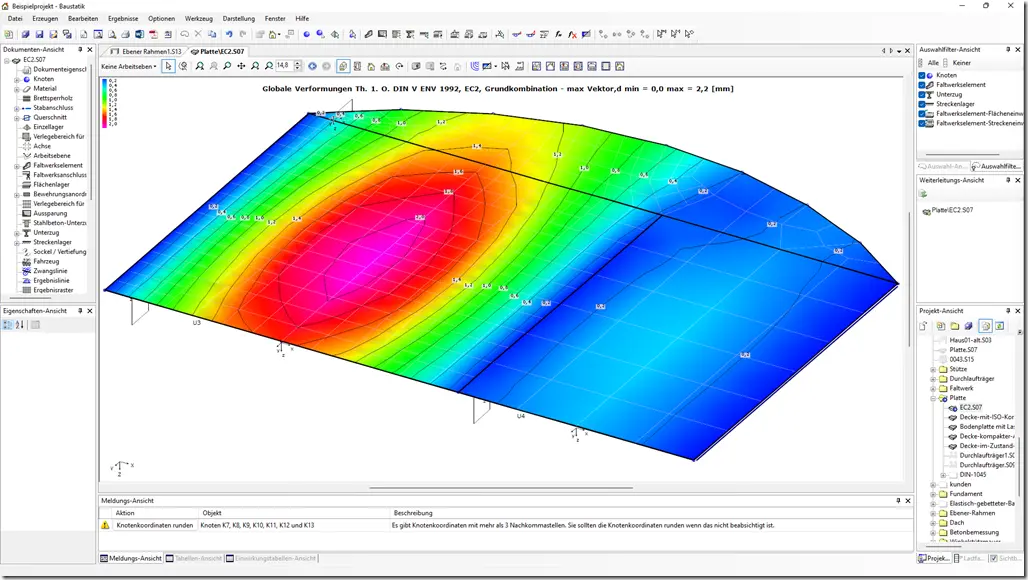Click the blue back navigation arrow
The image size is (1028, 580).
[313, 66]
